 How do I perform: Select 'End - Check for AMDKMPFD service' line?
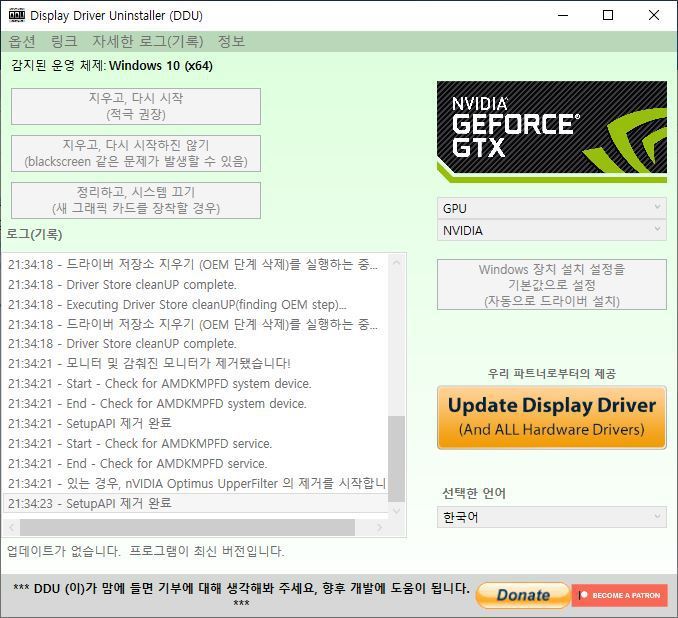click(x=195, y=463)
